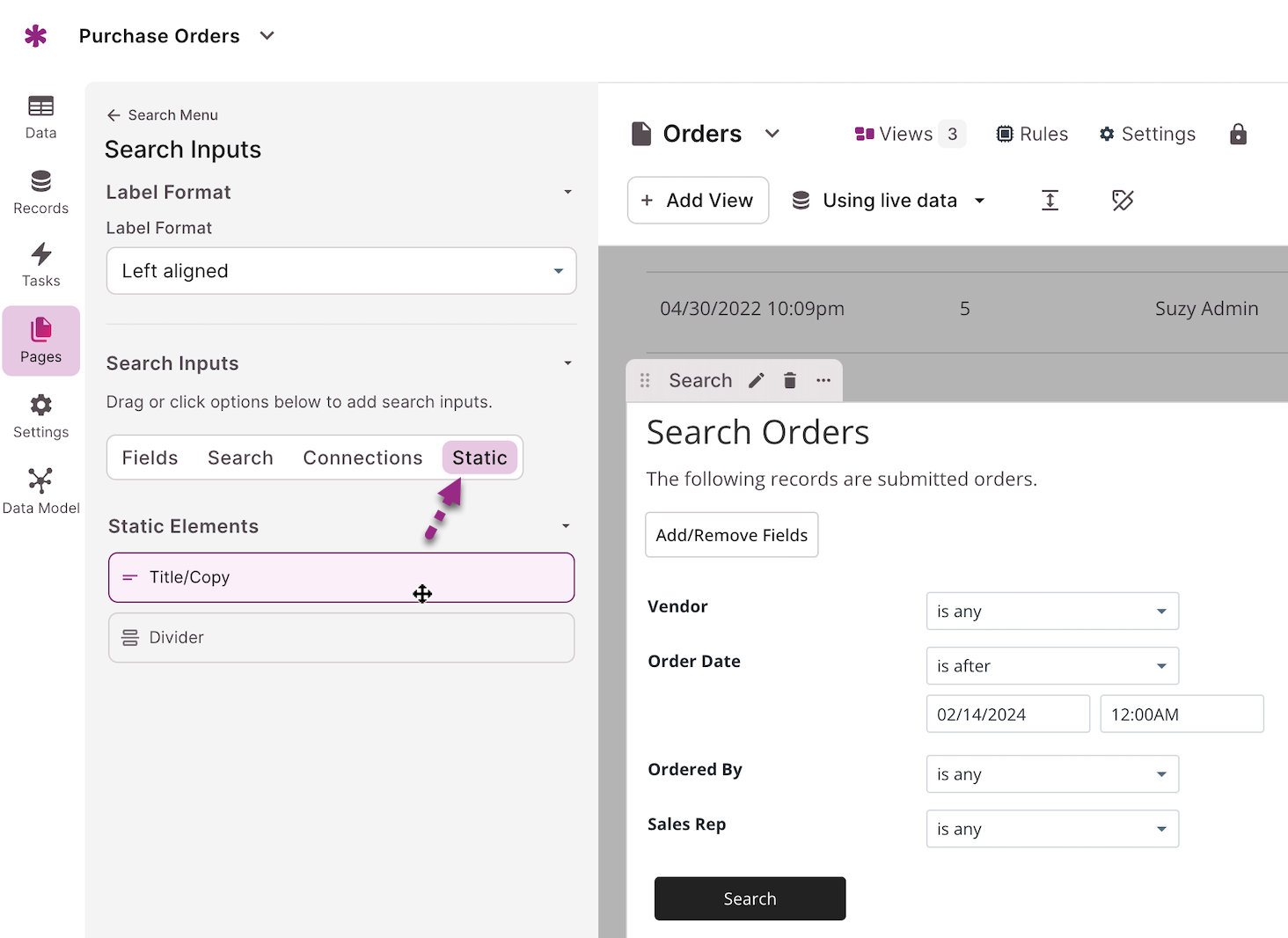Screen dimensions: 1288x938
Task: Delete the Search view with trash icon
Action: point(790,380)
